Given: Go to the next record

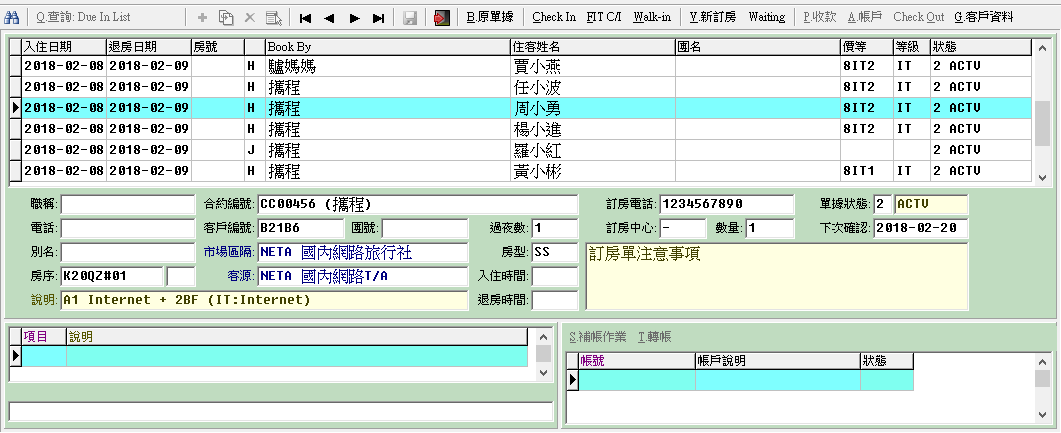Looking at the screenshot, I should (x=354, y=17).
